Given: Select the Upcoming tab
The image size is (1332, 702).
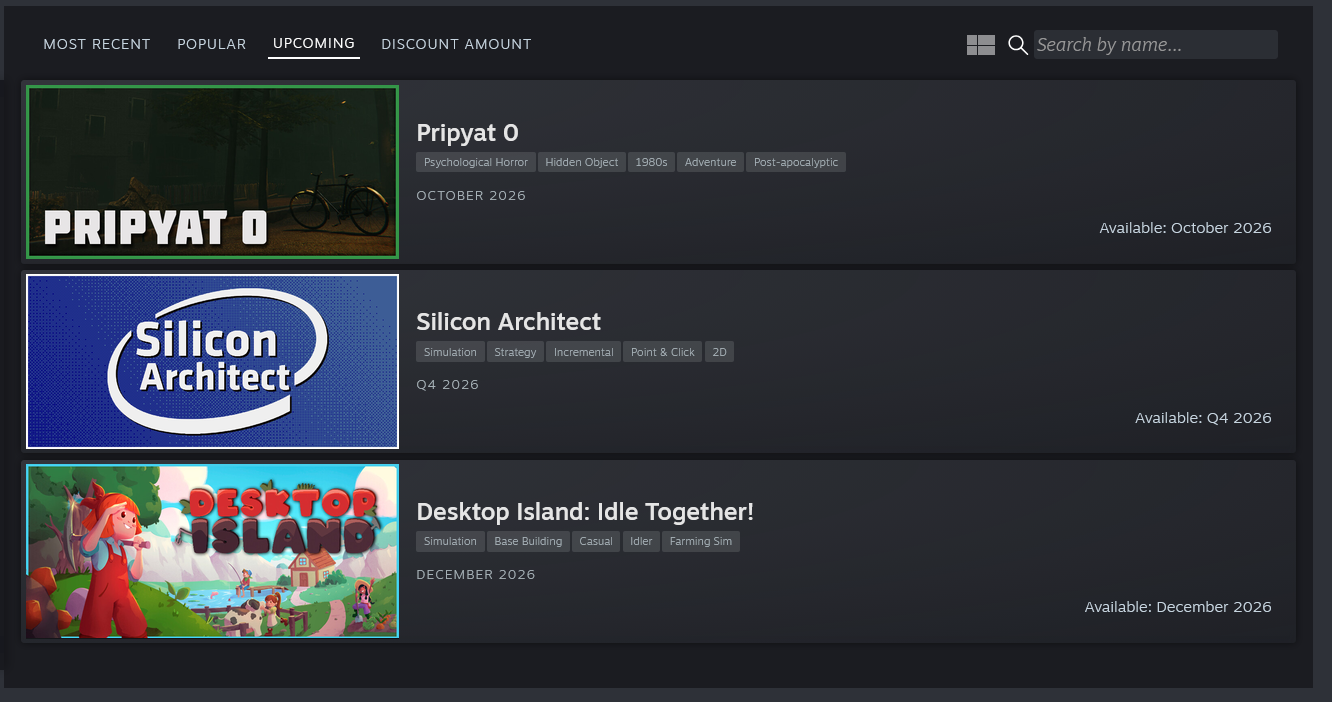Looking at the screenshot, I should pyautogui.click(x=314, y=44).
